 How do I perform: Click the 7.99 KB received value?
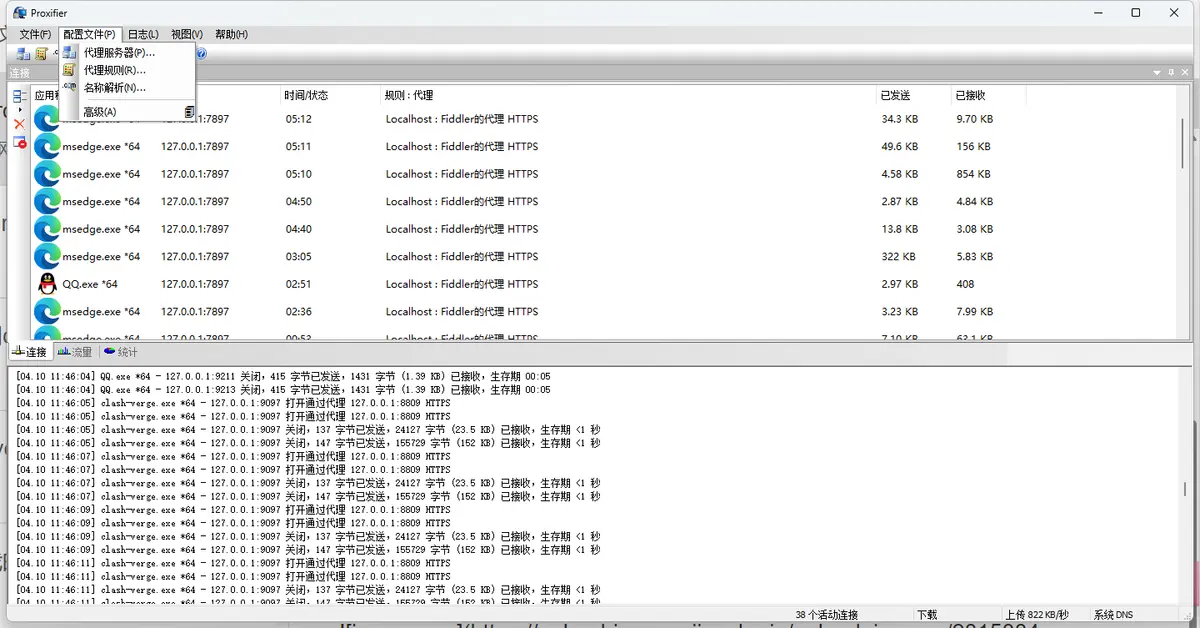tap(975, 312)
